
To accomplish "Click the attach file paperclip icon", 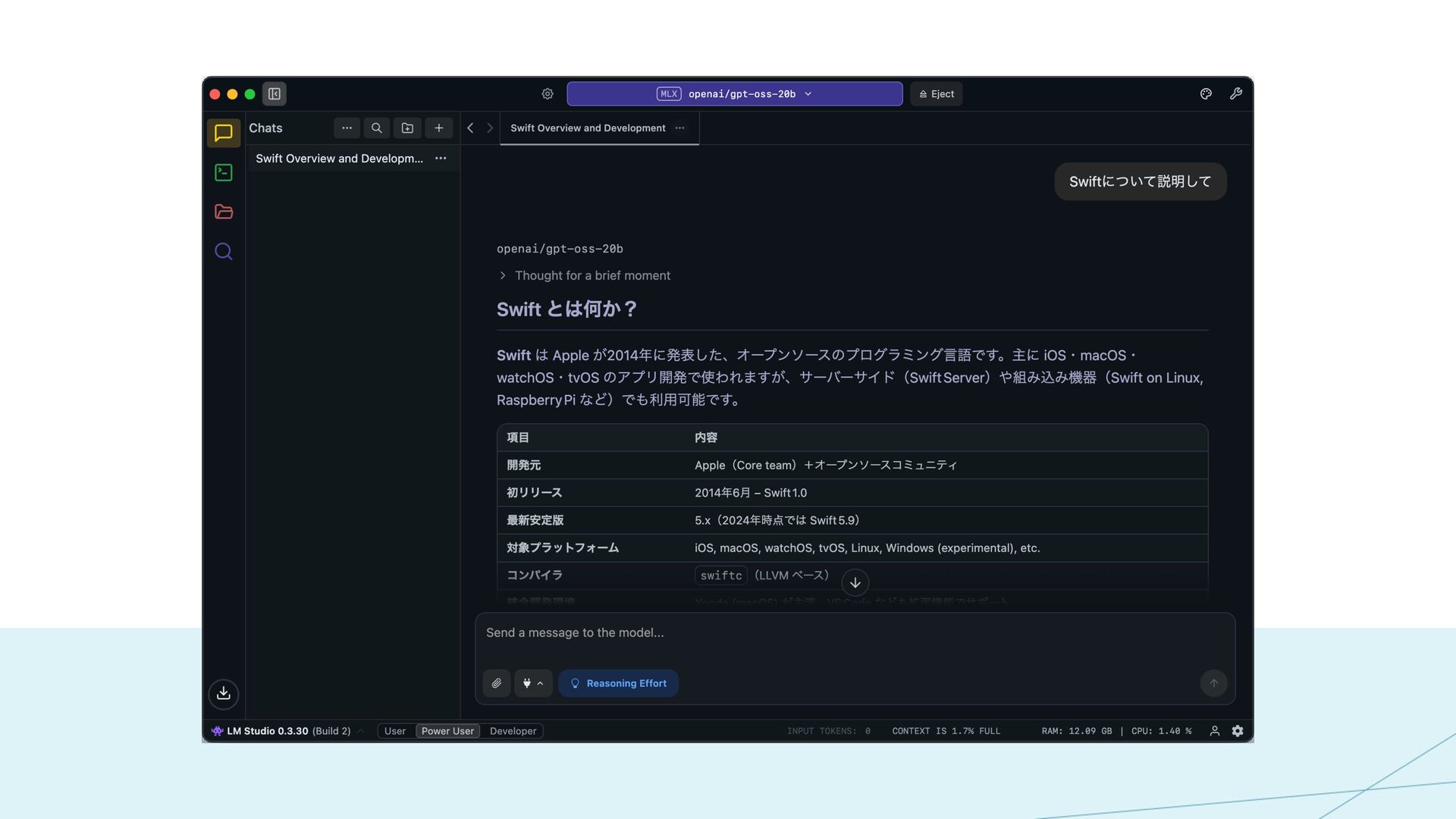I will pos(496,683).
